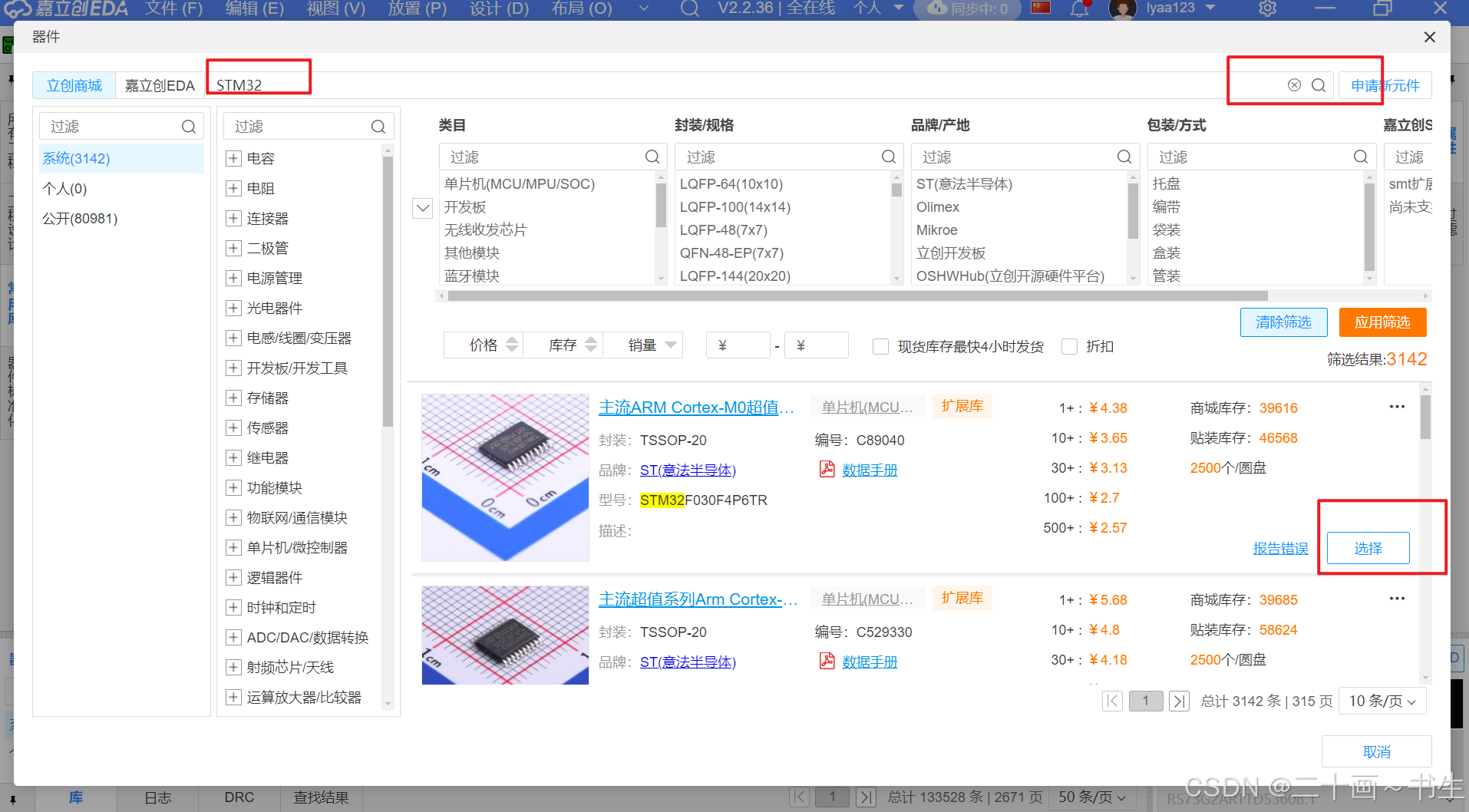Open more options for STM32F030F4P6TR item
This screenshot has height=812, width=1469.
[x=1397, y=407]
